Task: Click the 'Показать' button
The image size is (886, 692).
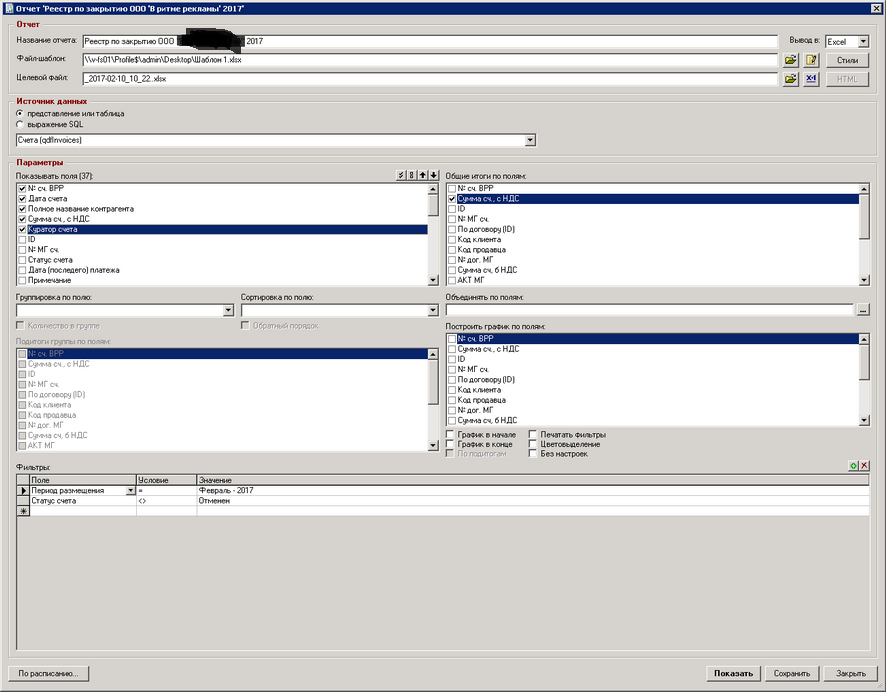Action: pyautogui.click(x=733, y=673)
